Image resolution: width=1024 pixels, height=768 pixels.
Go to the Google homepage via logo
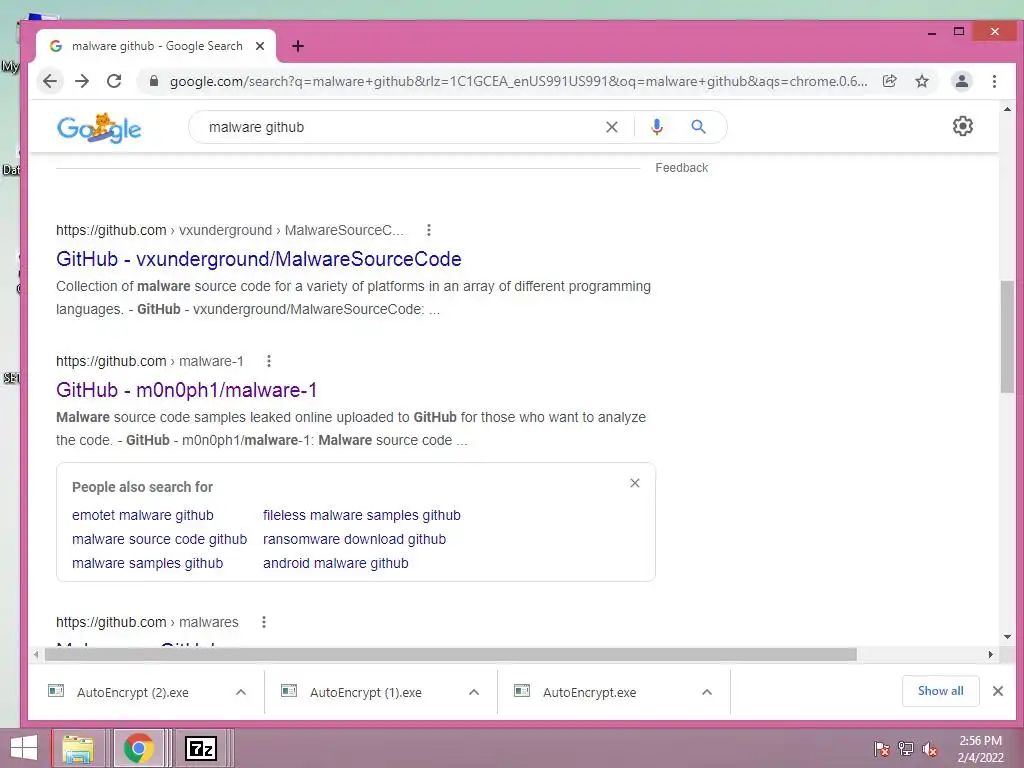pyautogui.click(x=99, y=128)
